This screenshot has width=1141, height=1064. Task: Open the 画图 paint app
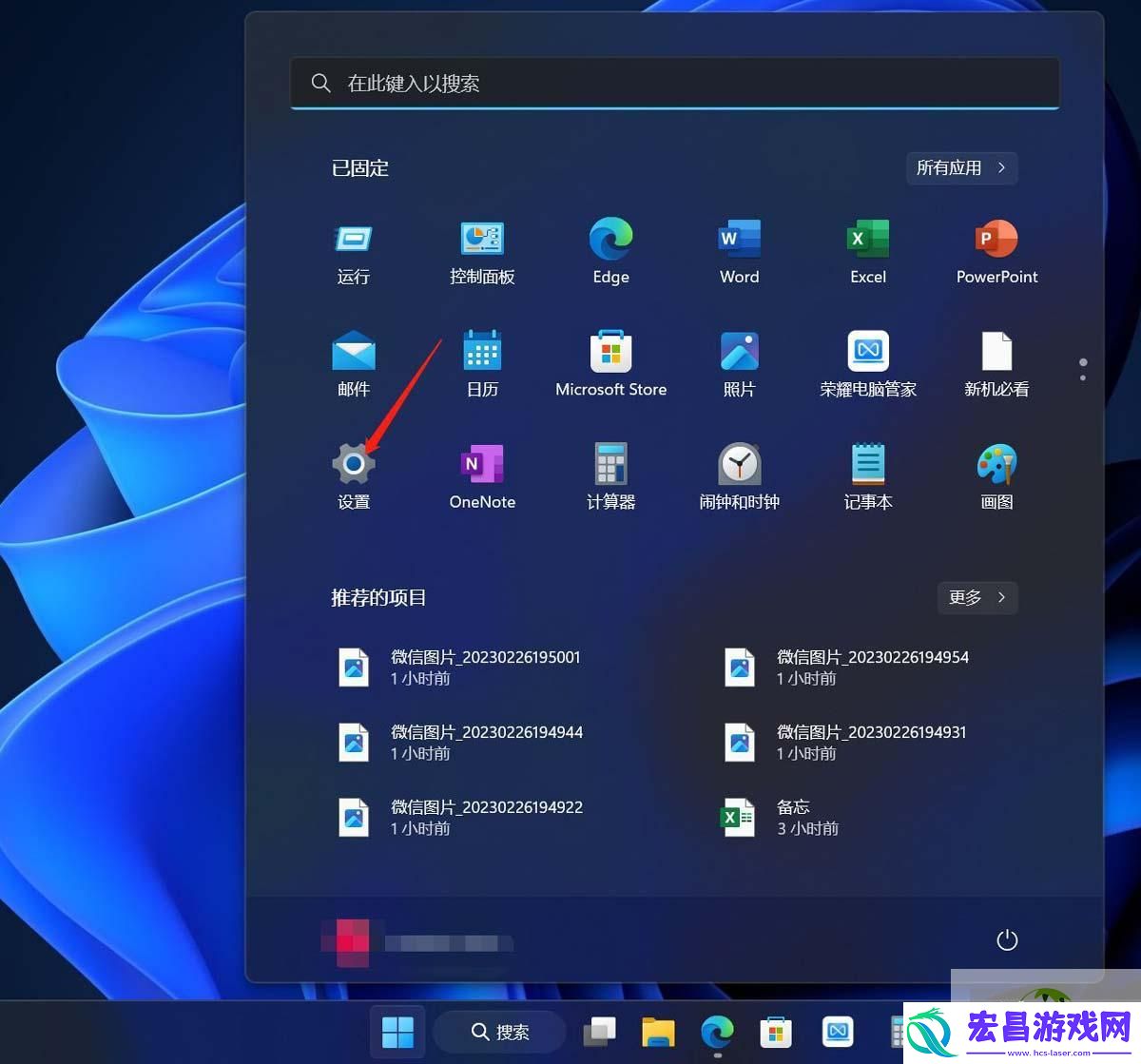(996, 476)
